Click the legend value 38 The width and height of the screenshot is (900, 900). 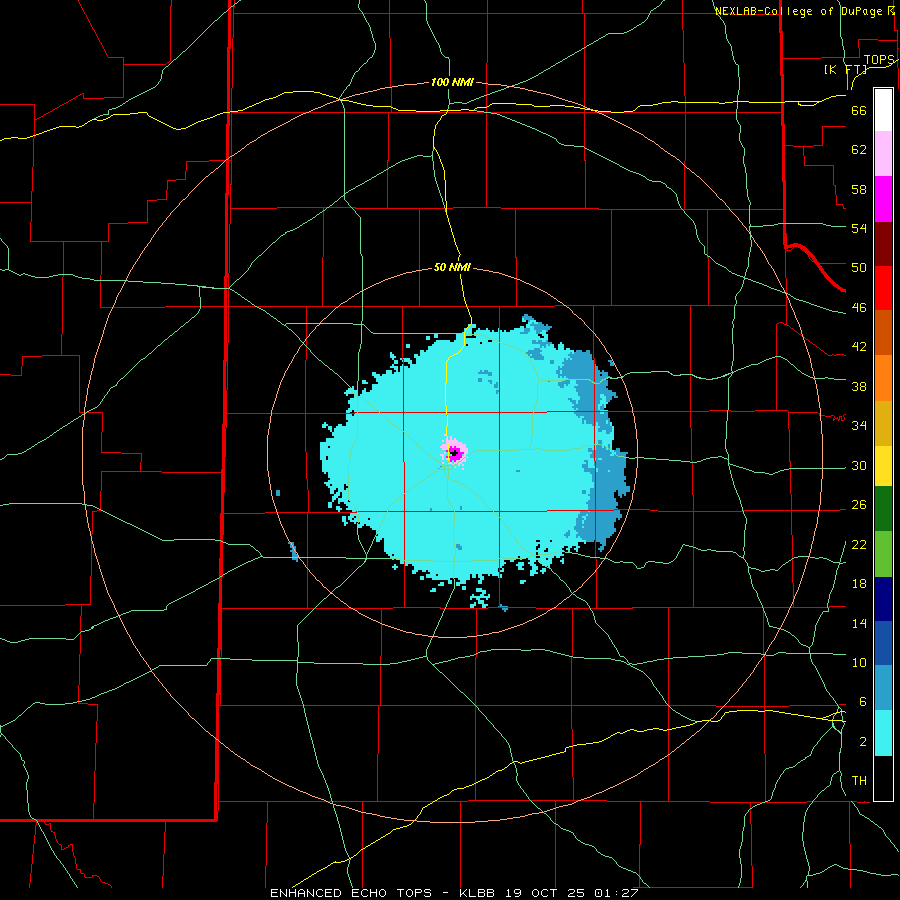(859, 386)
